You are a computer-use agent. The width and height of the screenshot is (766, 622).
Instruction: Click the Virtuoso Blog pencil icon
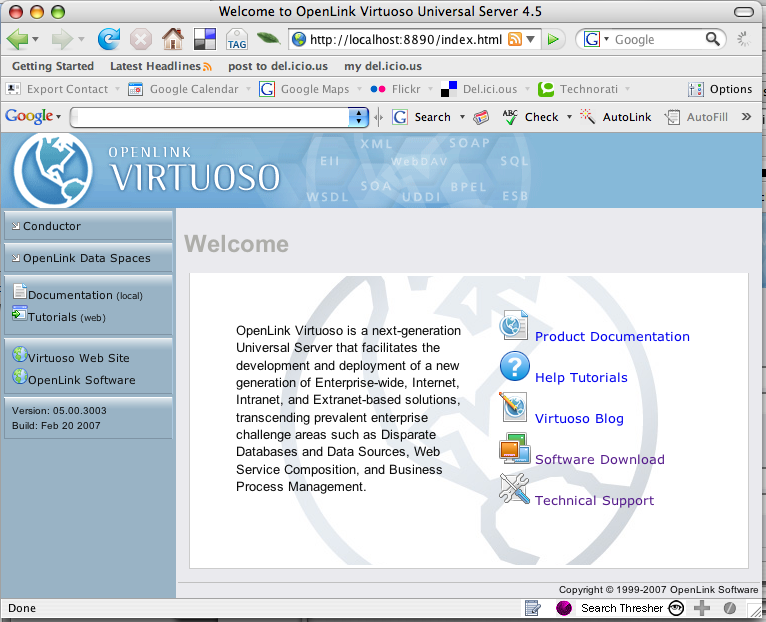[x=513, y=407]
